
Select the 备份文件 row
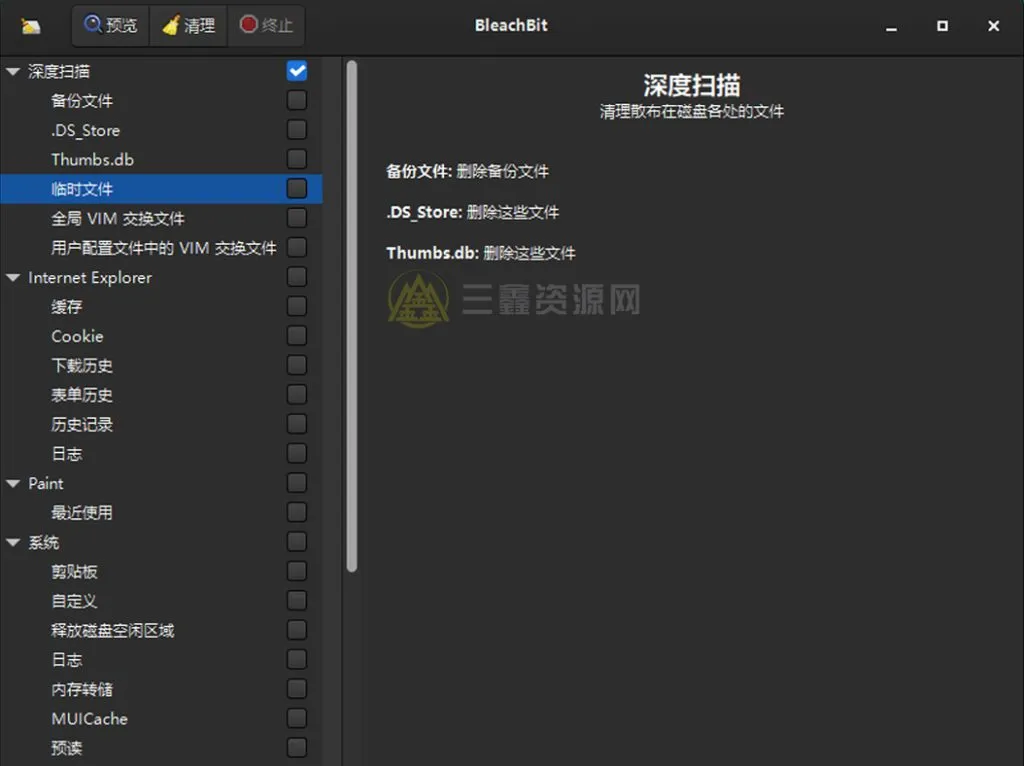coord(161,101)
